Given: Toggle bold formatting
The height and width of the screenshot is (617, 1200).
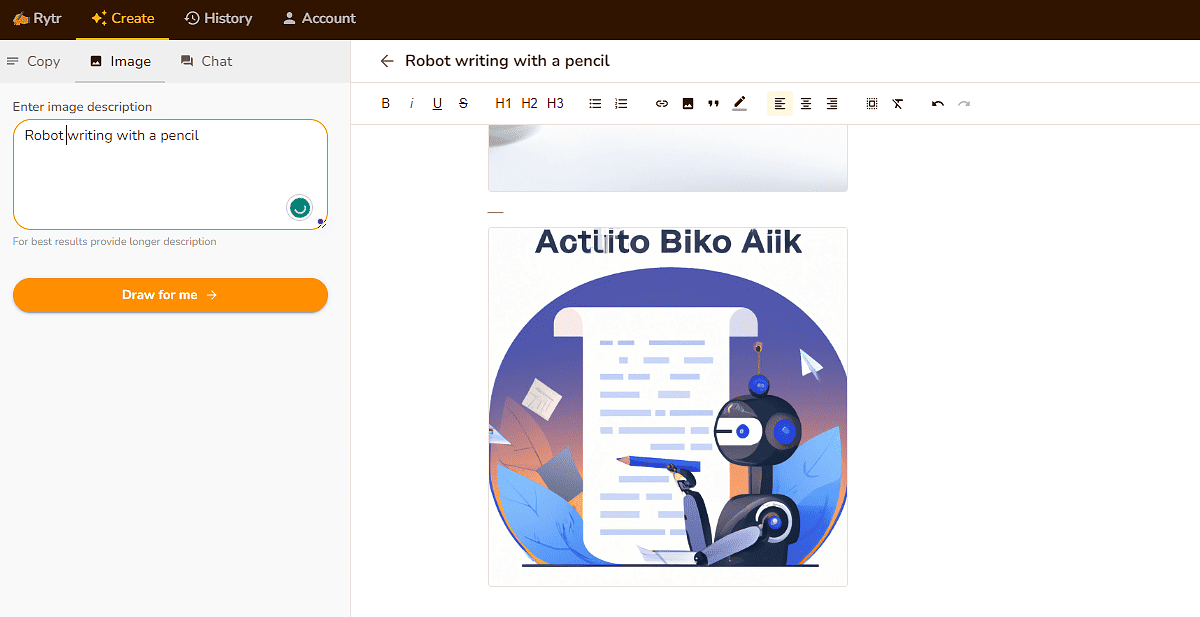Looking at the screenshot, I should pos(385,103).
